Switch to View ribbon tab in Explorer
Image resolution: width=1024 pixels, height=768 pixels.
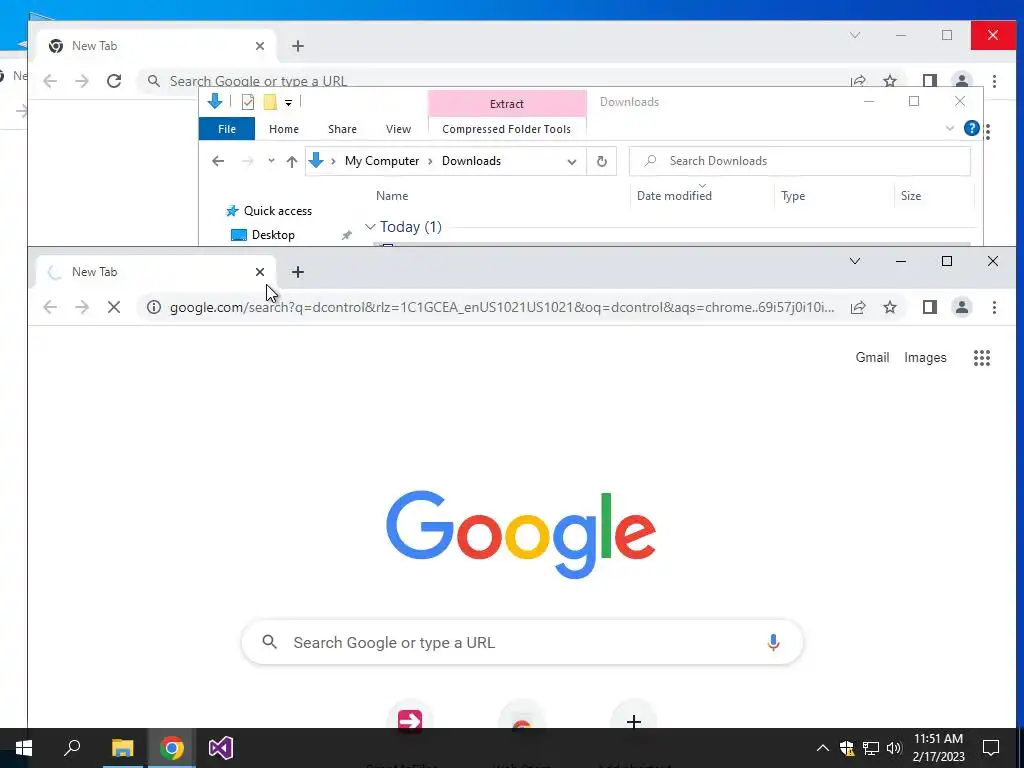[398, 129]
